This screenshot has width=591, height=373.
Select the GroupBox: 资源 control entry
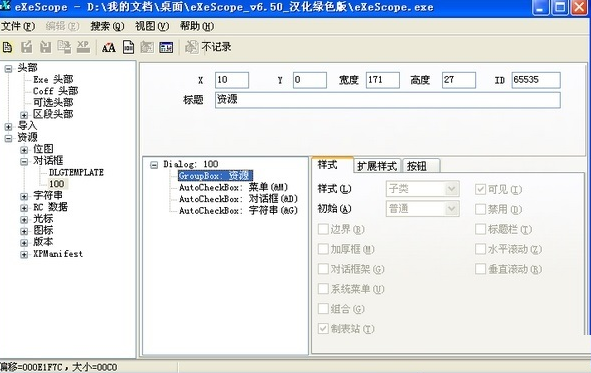[x=215, y=176]
